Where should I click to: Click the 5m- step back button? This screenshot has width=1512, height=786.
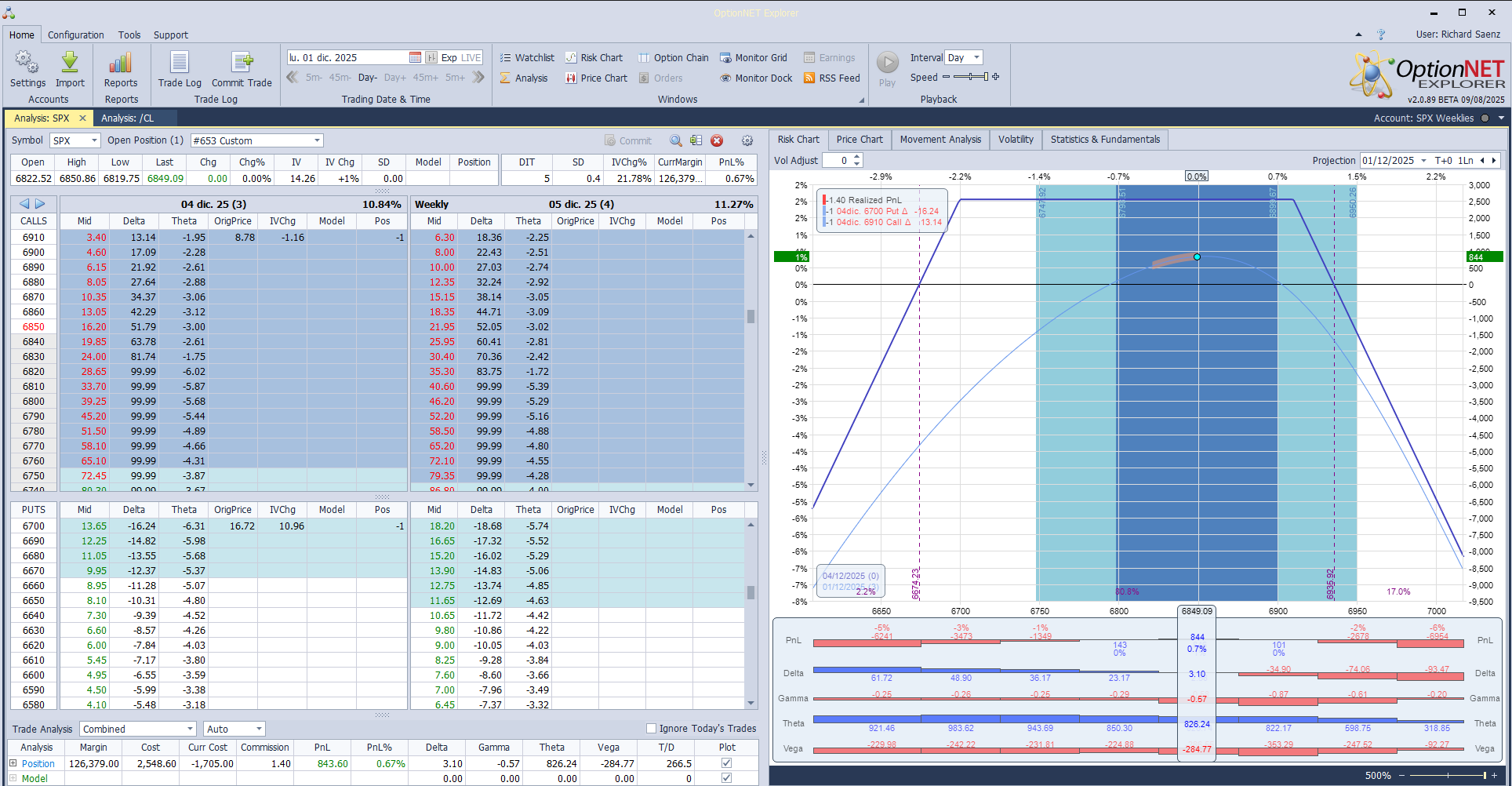click(314, 78)
